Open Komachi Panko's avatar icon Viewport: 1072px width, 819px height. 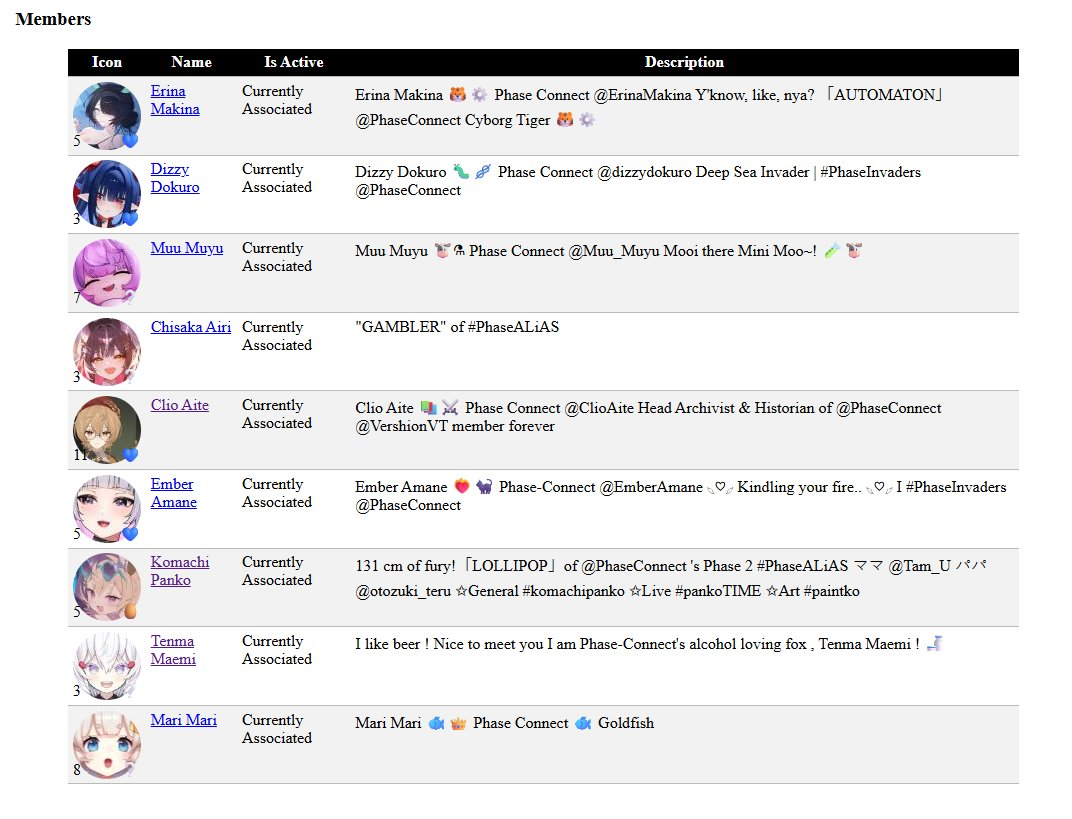(107, 587)
